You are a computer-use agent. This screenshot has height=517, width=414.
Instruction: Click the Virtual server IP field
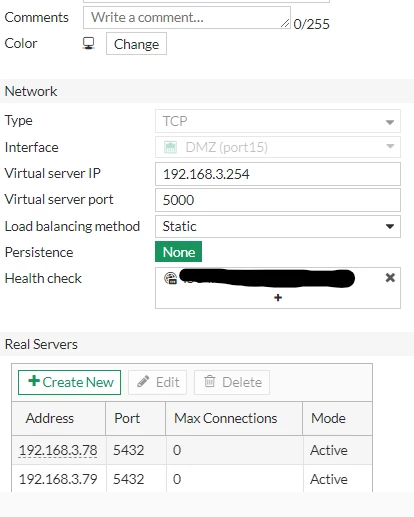tap(278, 174)
